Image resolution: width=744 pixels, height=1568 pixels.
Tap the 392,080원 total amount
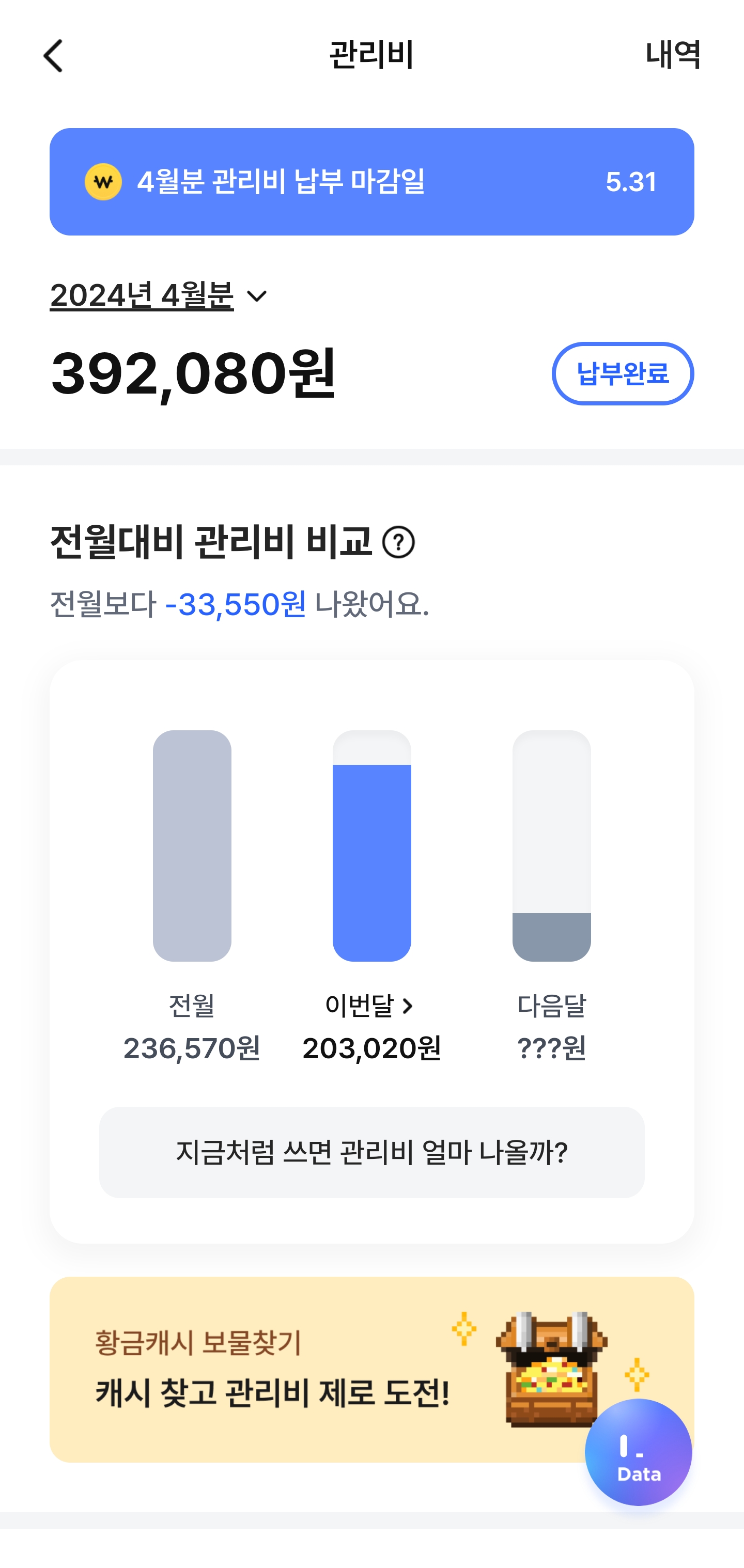click(x=193, y=373)
